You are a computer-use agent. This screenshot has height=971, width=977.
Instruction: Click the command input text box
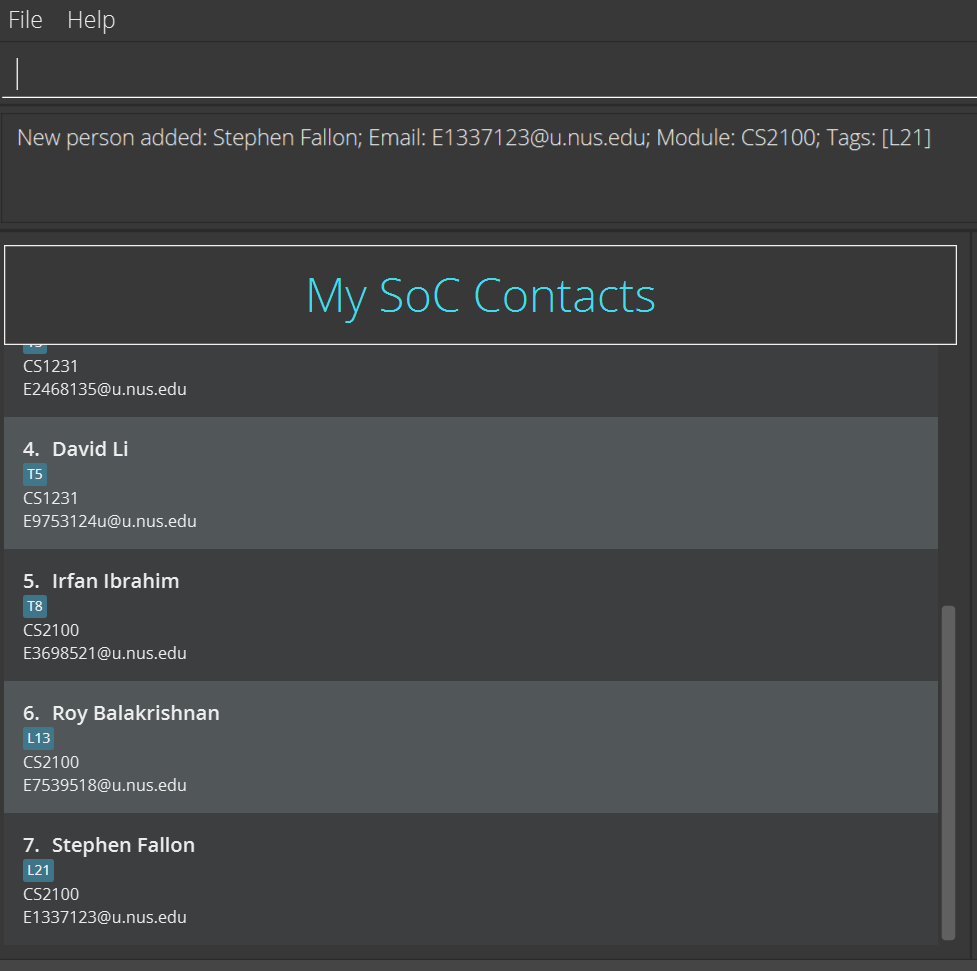point(488,74)
